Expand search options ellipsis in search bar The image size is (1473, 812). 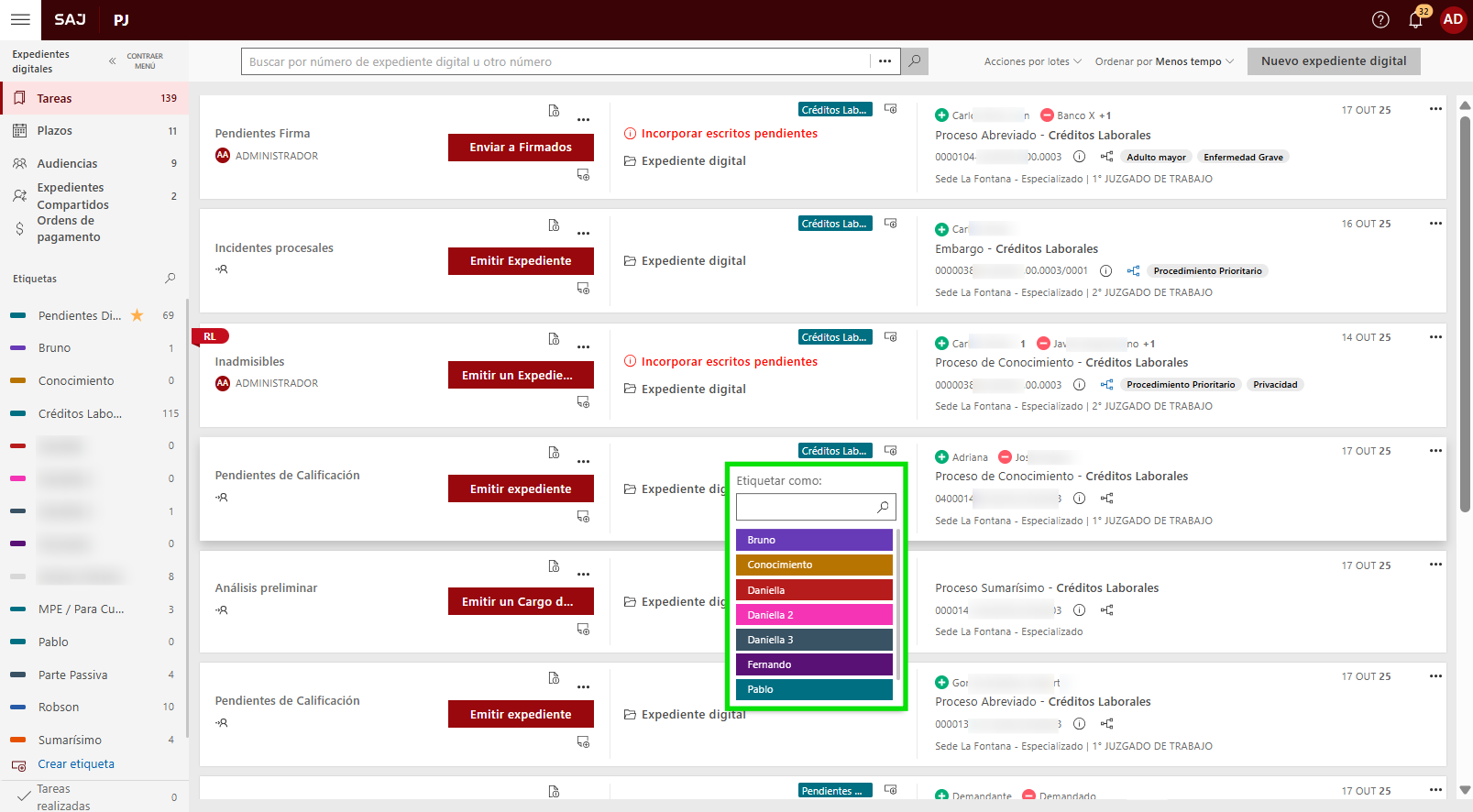point(885,61)
